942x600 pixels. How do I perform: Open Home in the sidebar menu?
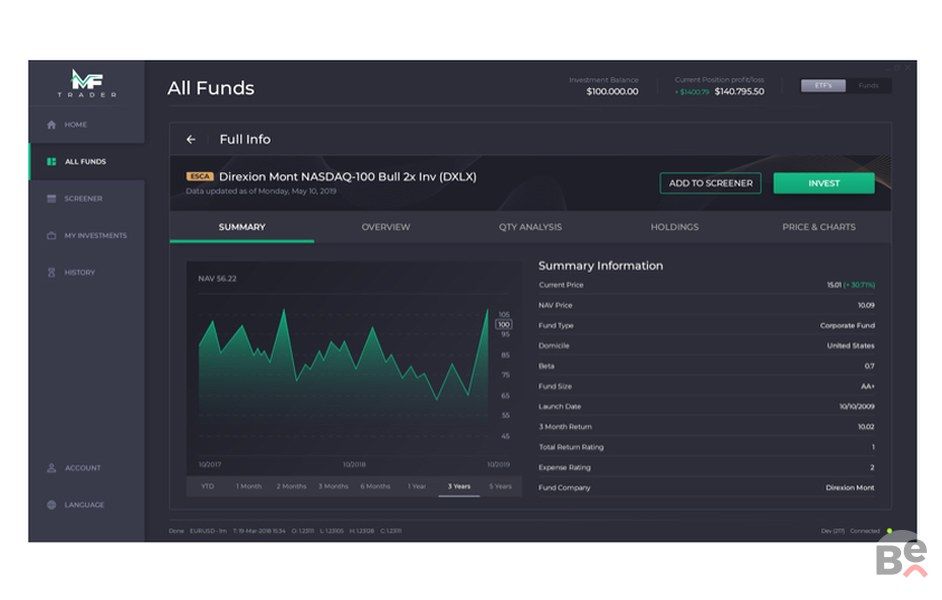point(76,125)
